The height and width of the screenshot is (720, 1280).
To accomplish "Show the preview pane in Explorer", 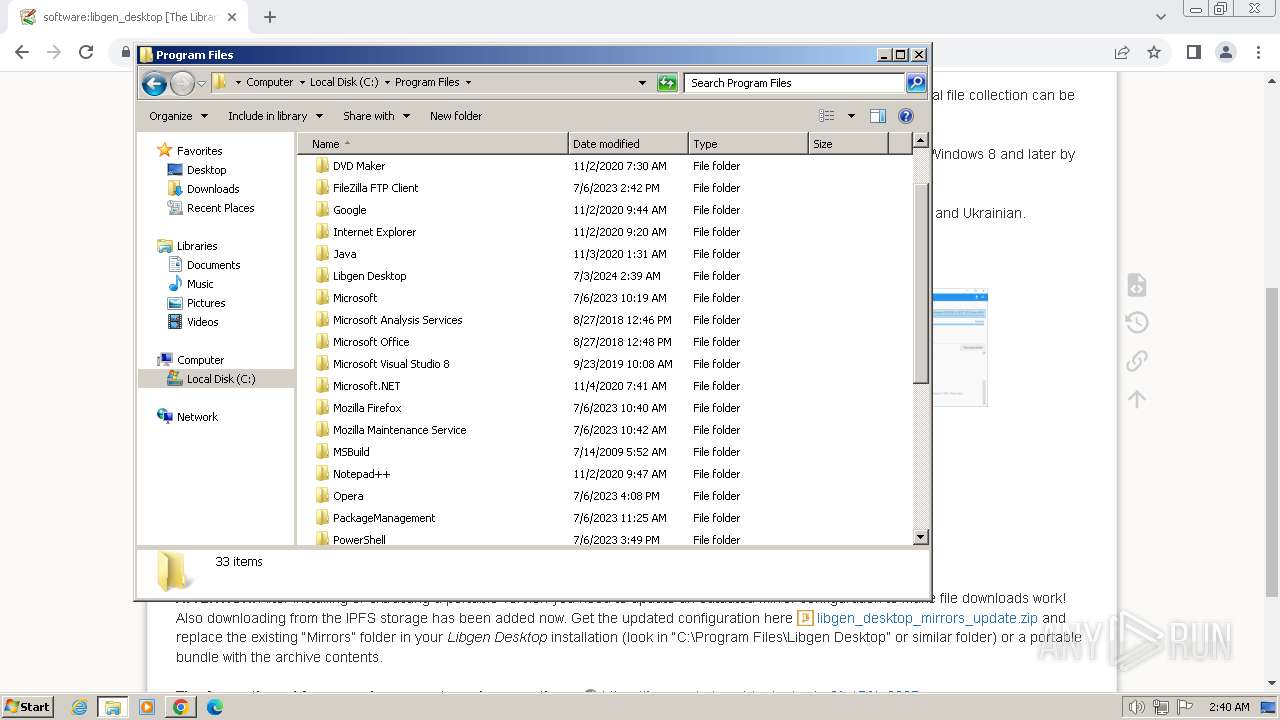I will [877, 116].
